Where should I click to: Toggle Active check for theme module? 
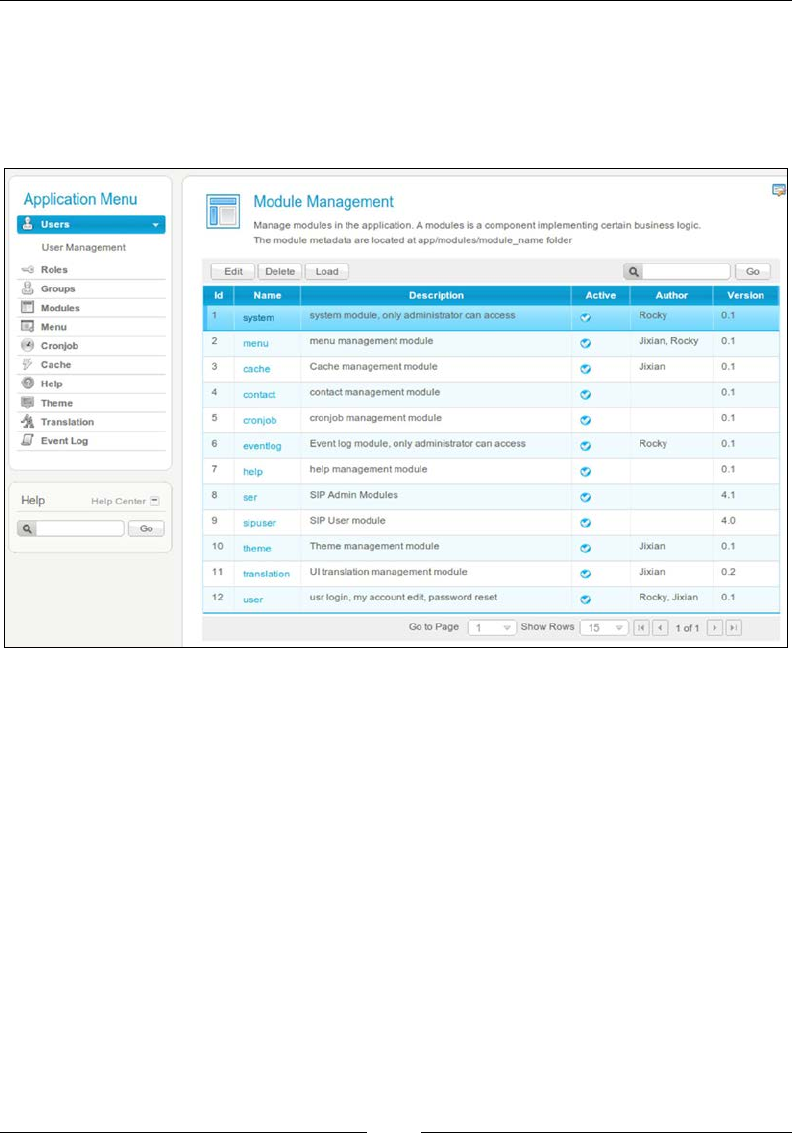click(586, 548)
